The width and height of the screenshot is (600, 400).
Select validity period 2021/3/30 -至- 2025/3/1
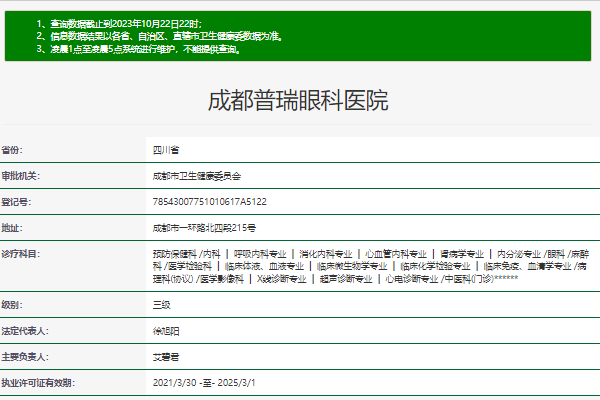point(204,382)
